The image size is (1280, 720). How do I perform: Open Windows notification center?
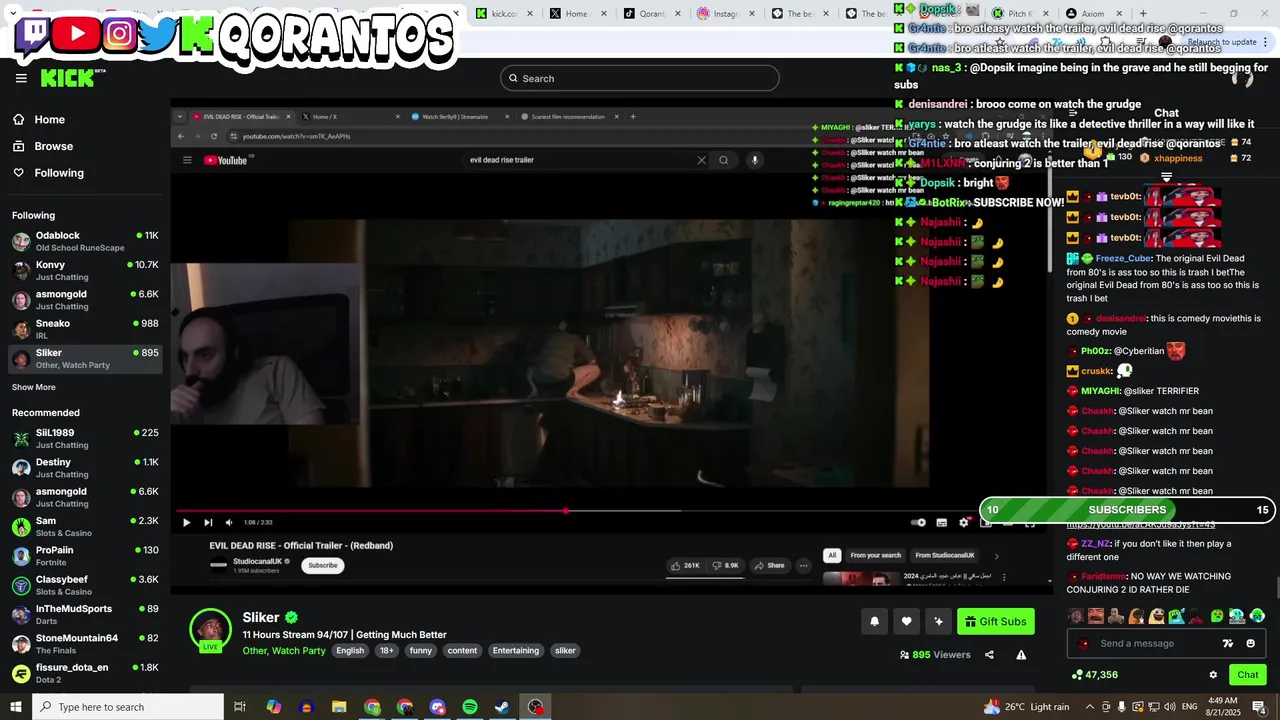tap(1260, 707)
